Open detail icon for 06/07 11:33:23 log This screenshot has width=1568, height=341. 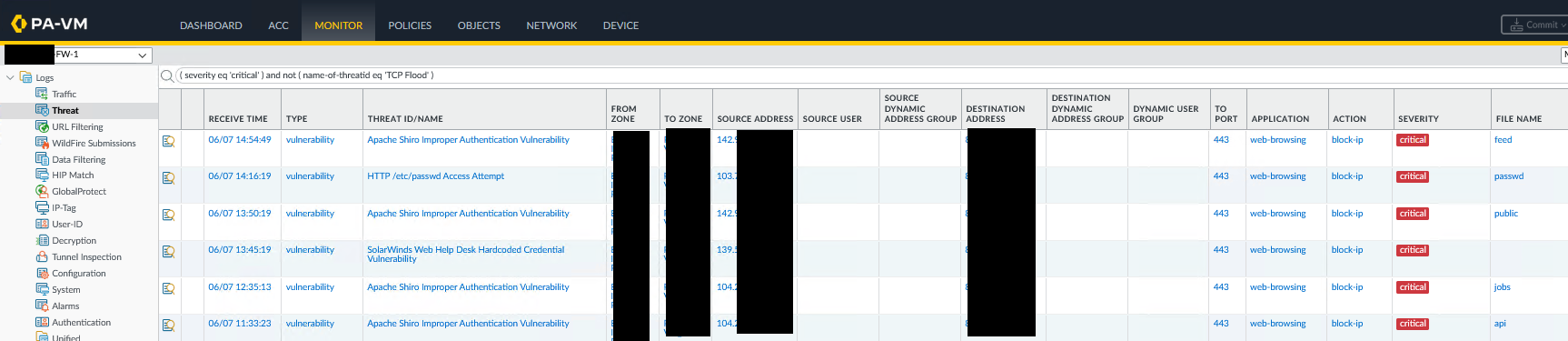pyautogui.click(x=168, y=325)
